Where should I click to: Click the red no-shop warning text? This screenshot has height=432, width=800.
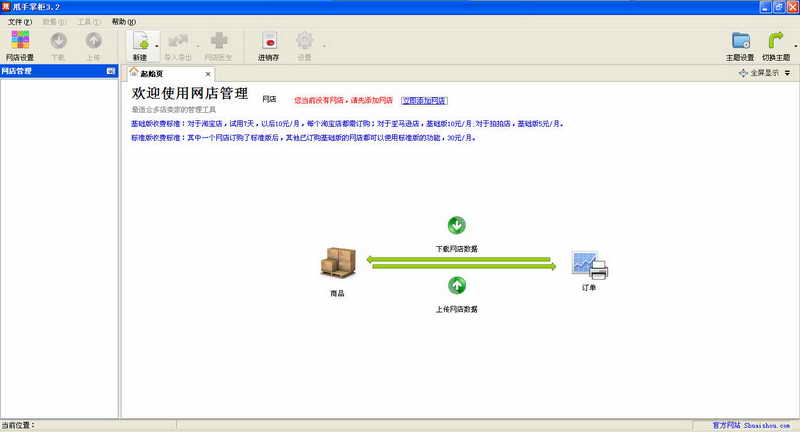click(x=343, y=100)
